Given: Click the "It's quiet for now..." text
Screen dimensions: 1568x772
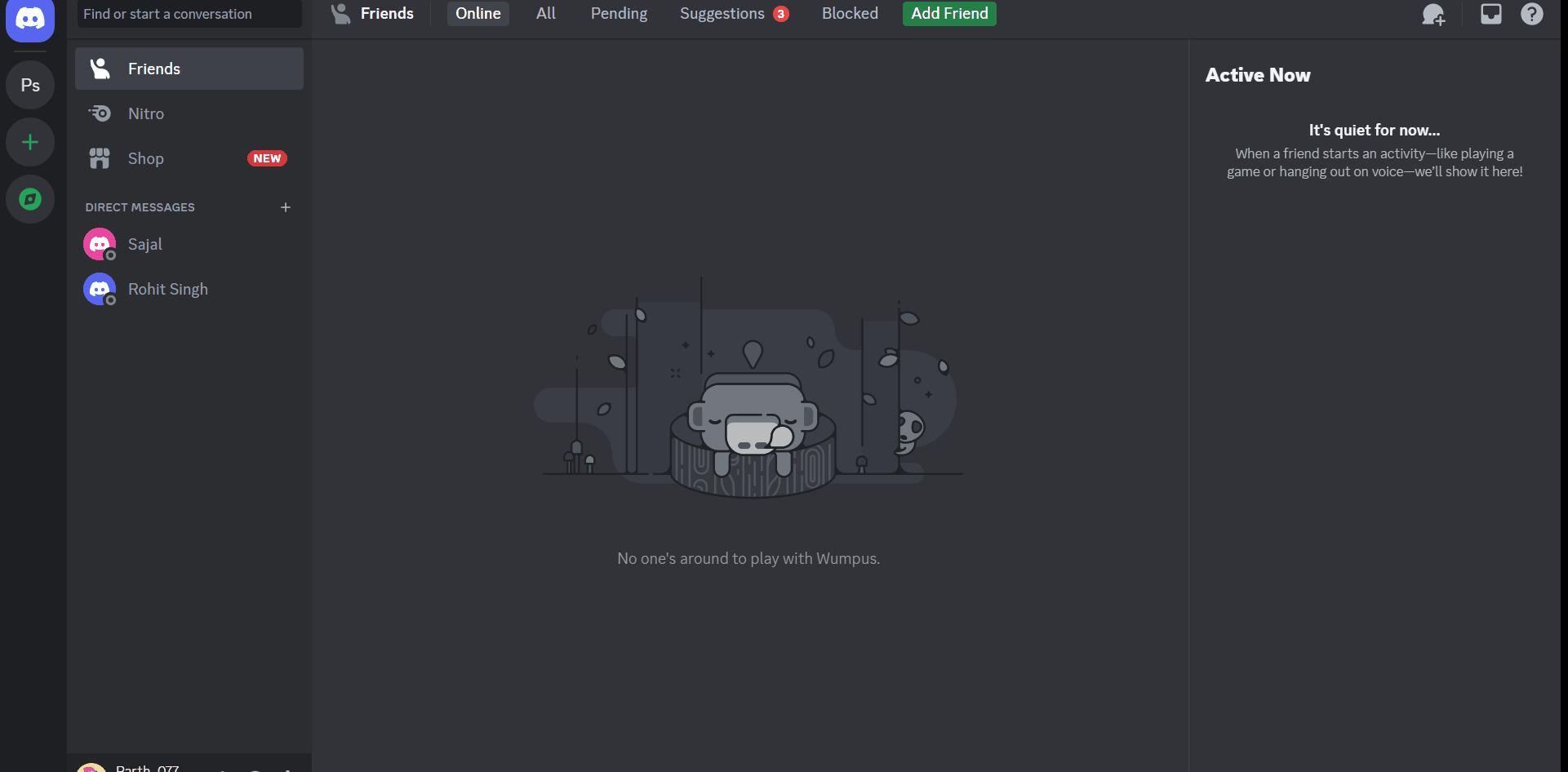Looking at the screenshot, I should 1375,131.
